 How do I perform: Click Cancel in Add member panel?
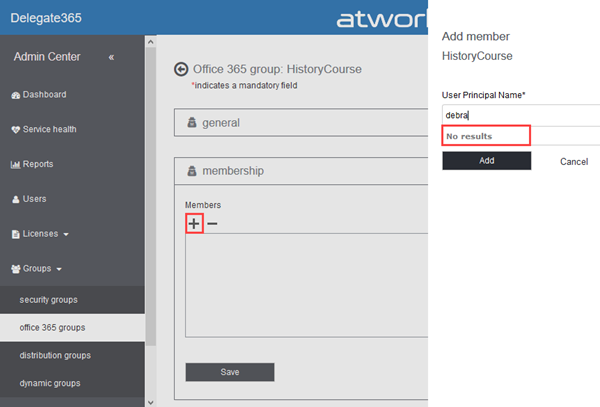[x=574, y=162]
